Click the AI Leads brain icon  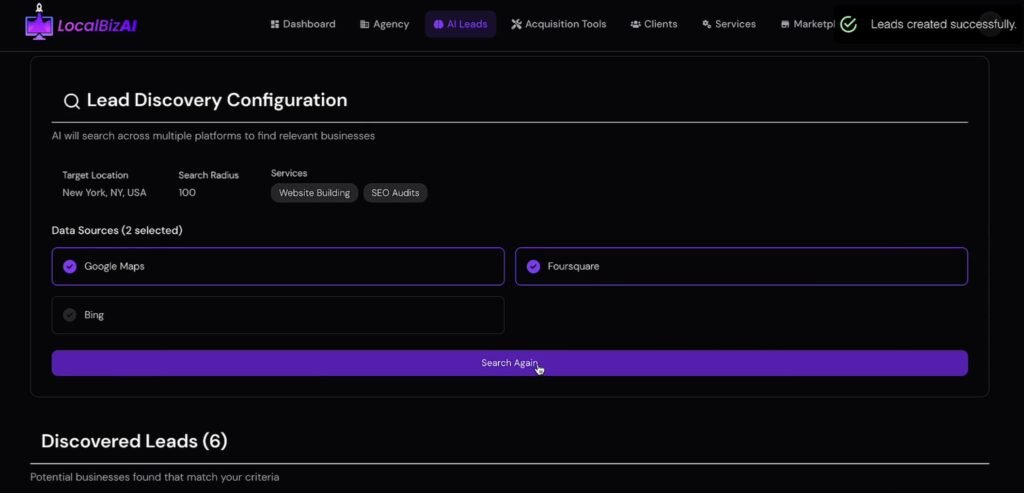click(438, 24)
